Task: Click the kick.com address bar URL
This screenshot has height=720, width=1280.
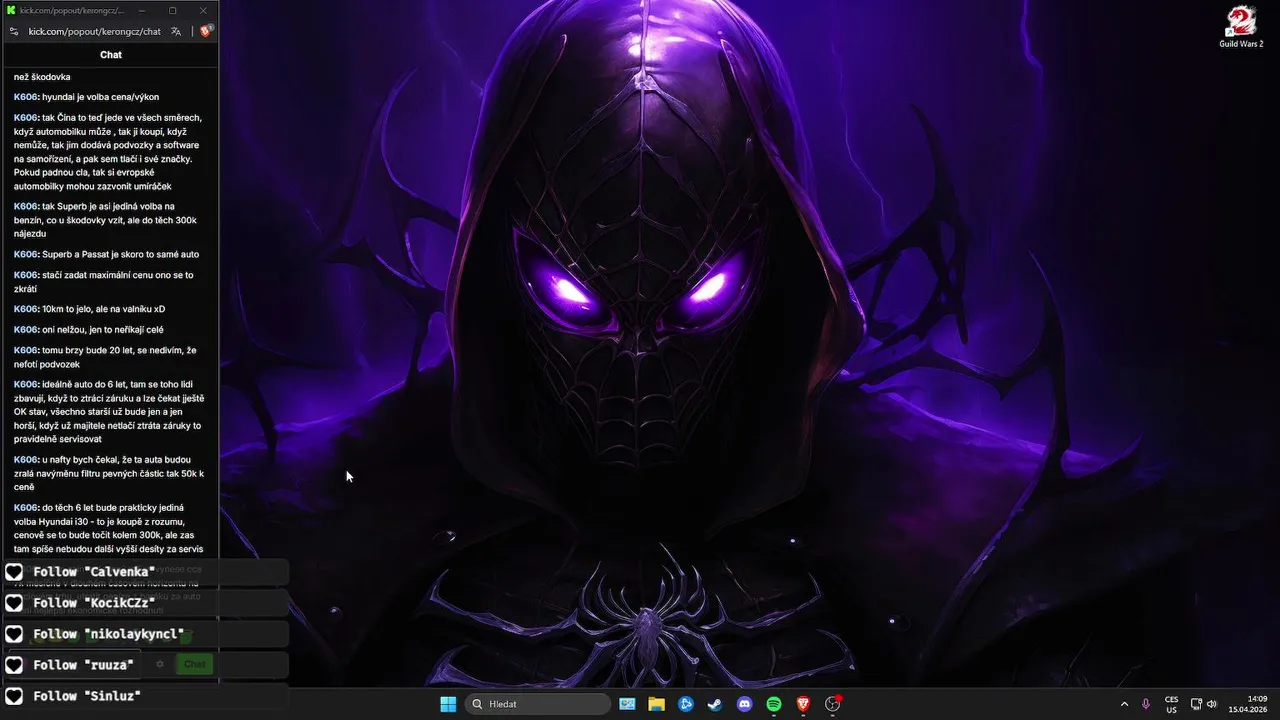Action: click(x=94, y=31)
